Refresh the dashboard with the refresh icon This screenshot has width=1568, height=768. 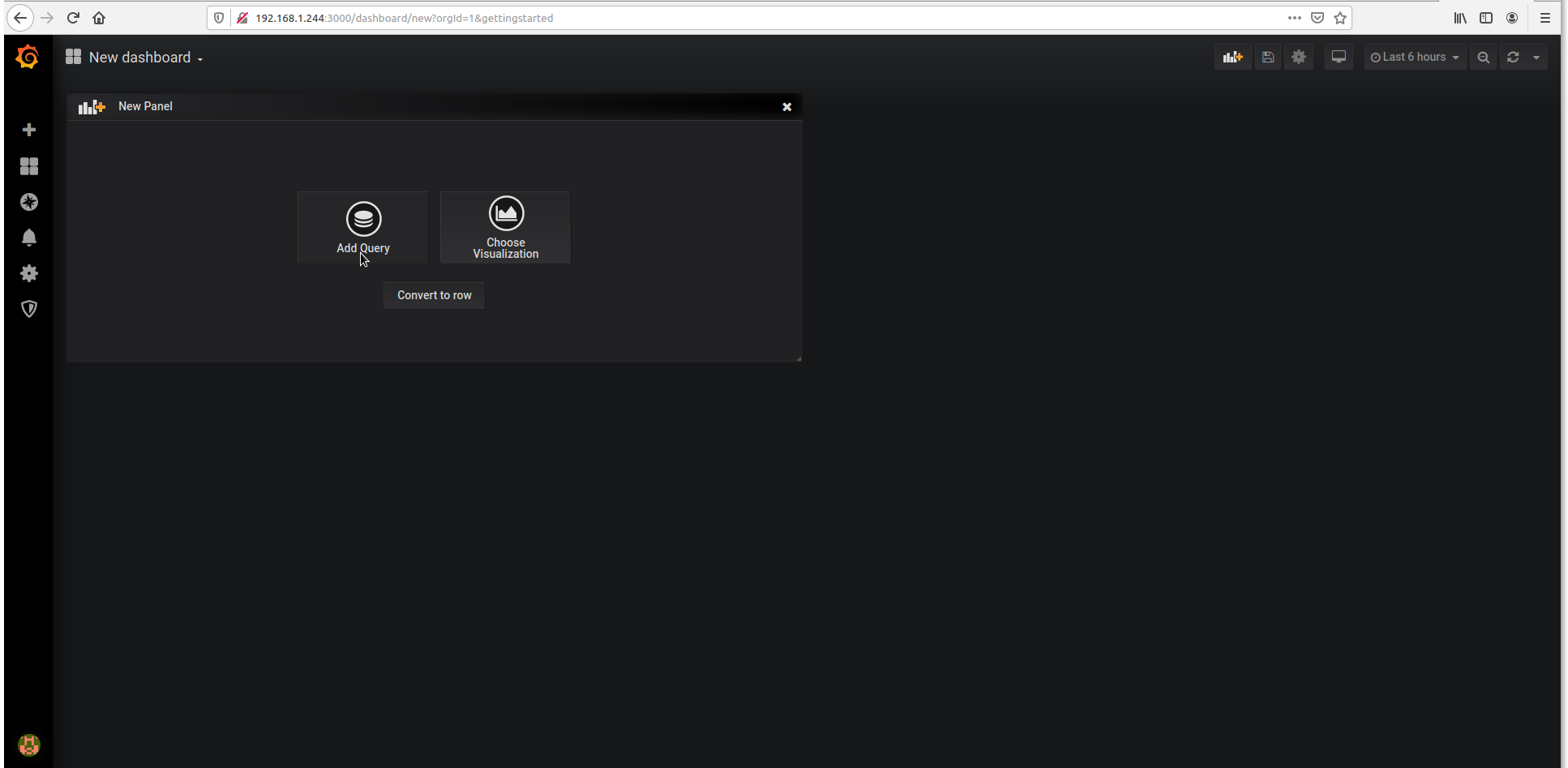(1513, 57)
